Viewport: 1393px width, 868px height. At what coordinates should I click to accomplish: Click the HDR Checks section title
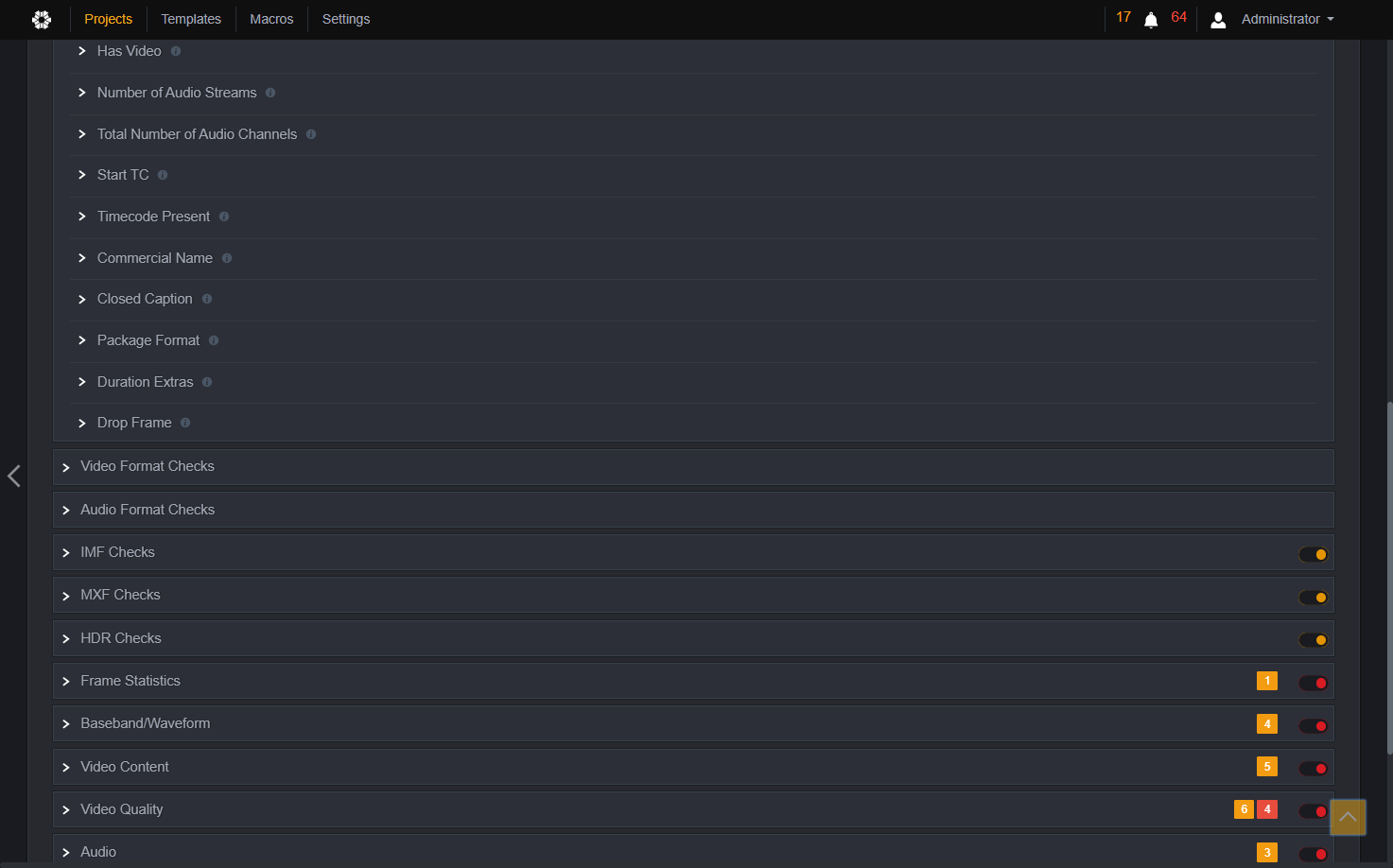point(121,638)
